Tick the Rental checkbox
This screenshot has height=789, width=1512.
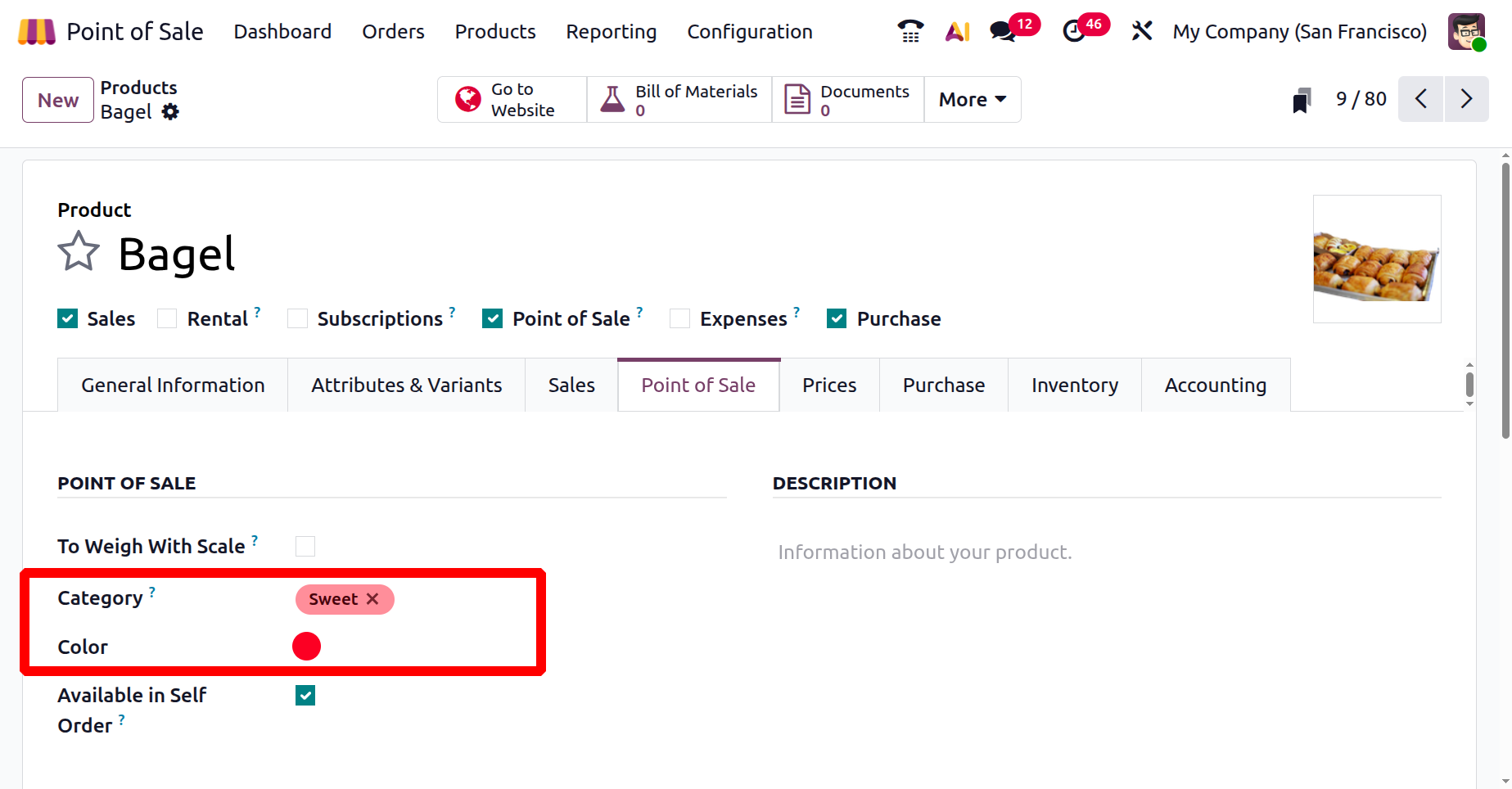pyautogui.click(x=167, y=319)
